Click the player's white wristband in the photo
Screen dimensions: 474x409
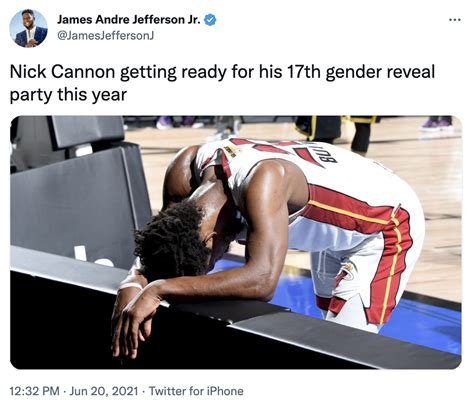[x=130, y=286]
